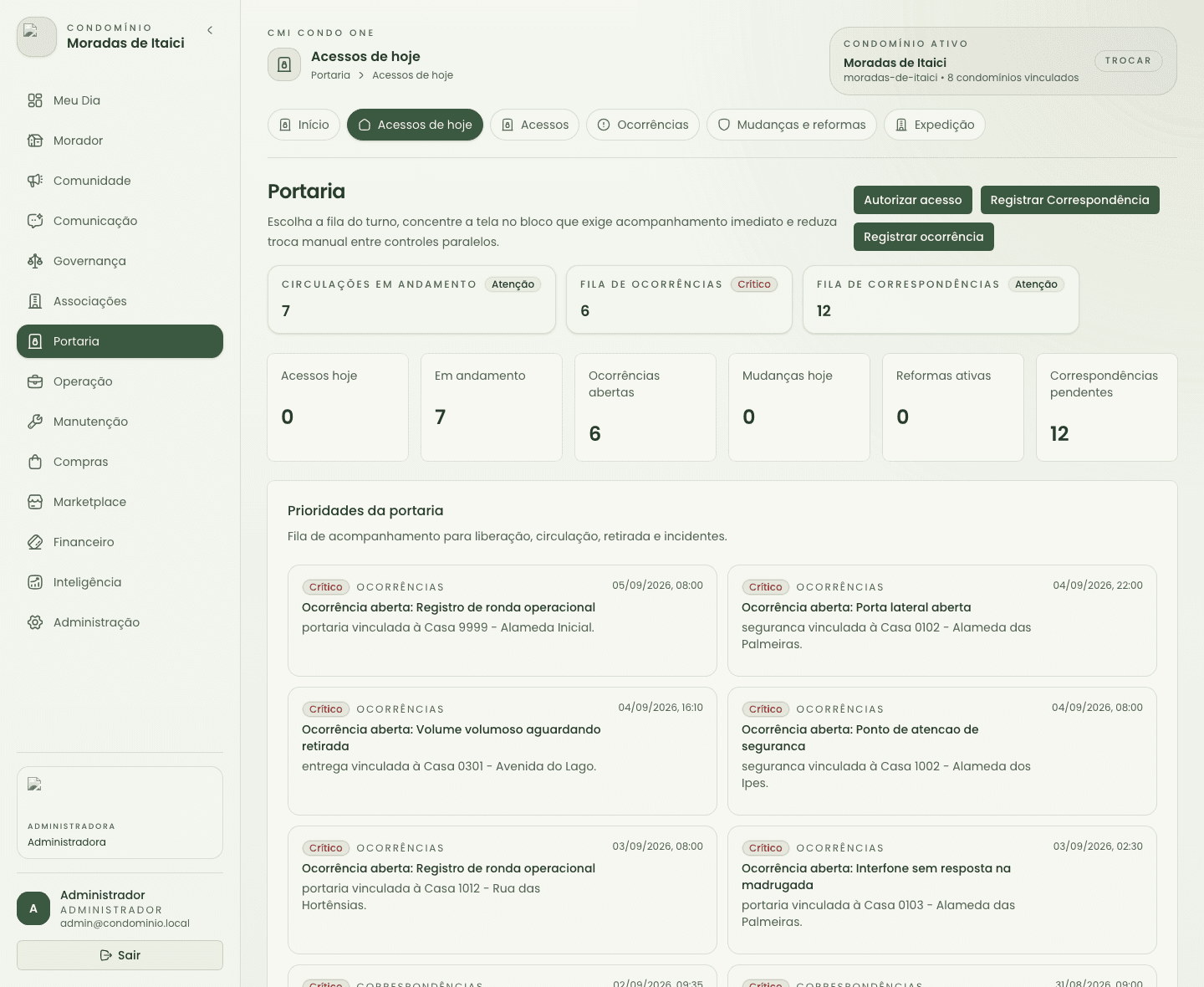Click the Administradora logo card
This screenshot has height=987, width=1204.
pyautogui.click(x=120, y=812)
